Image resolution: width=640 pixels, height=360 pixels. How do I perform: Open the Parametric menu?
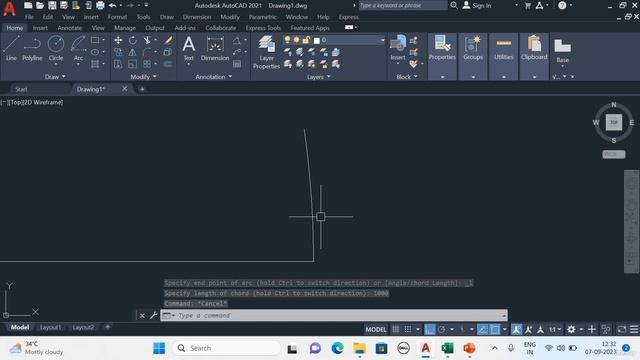point(262,17)
